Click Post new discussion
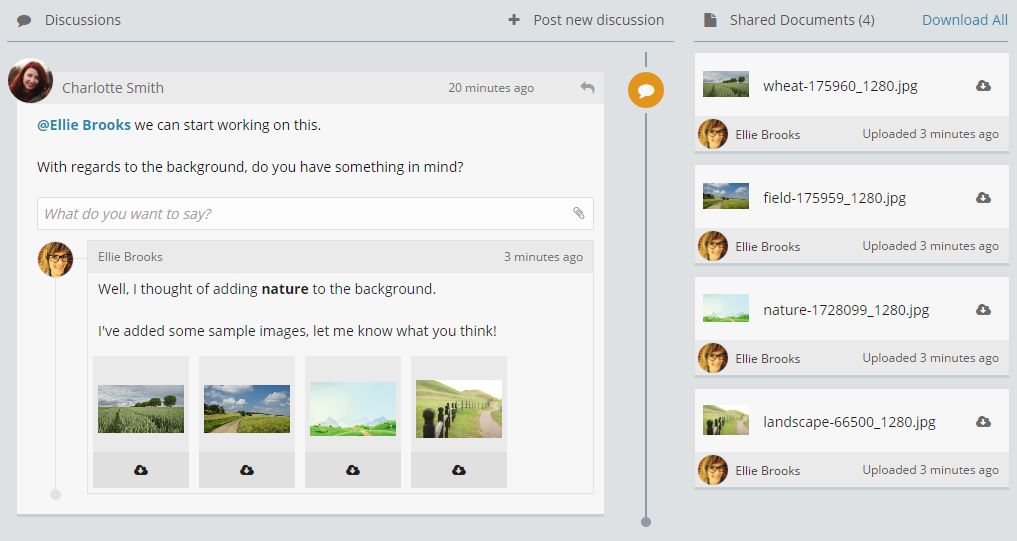 click(586, 20)
